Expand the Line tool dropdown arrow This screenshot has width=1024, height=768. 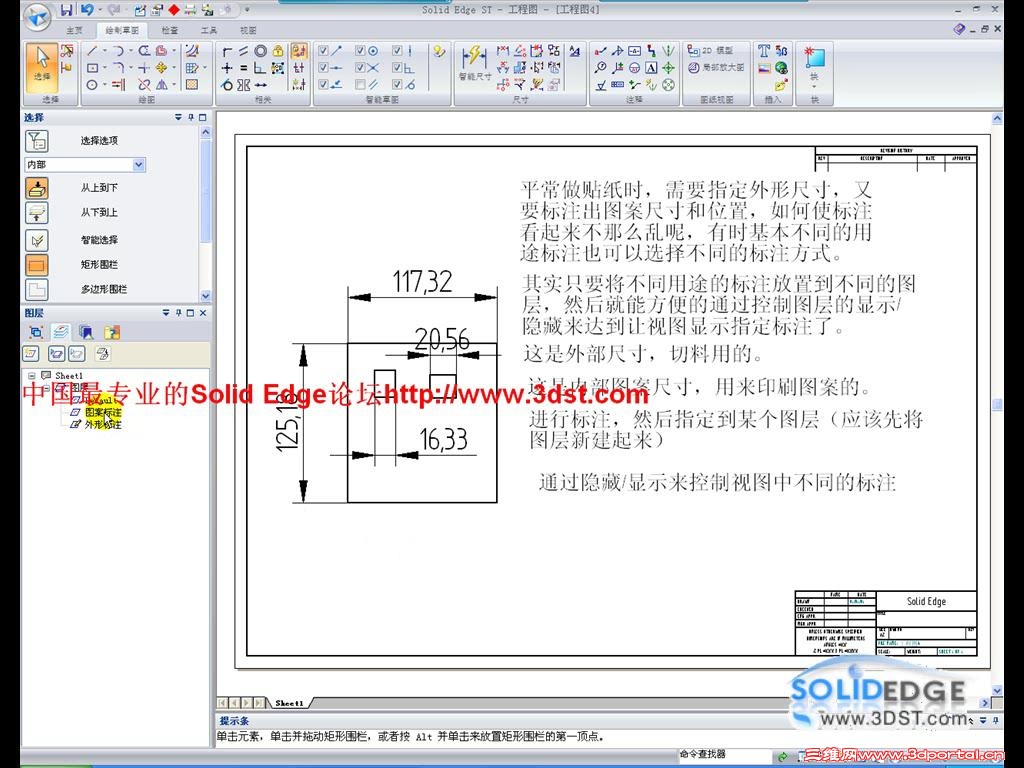pyautogui.click(x=104, y=52)
